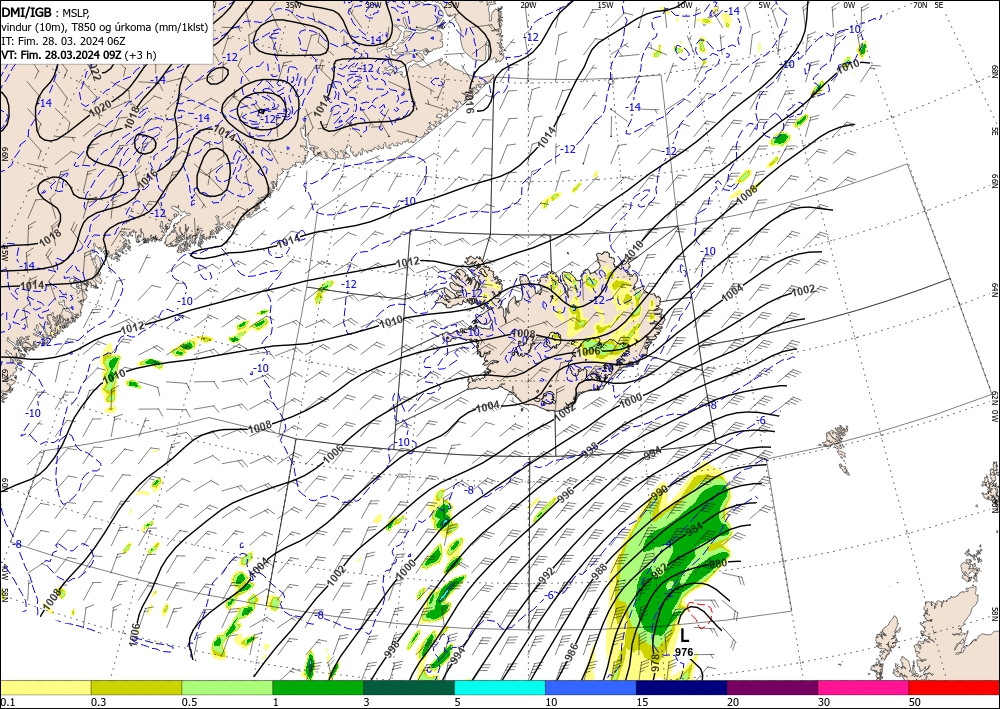Select the dark green 3–5 legend segment
The height and width of the screenshot is (709, 1000).
(x=409, y=687)
